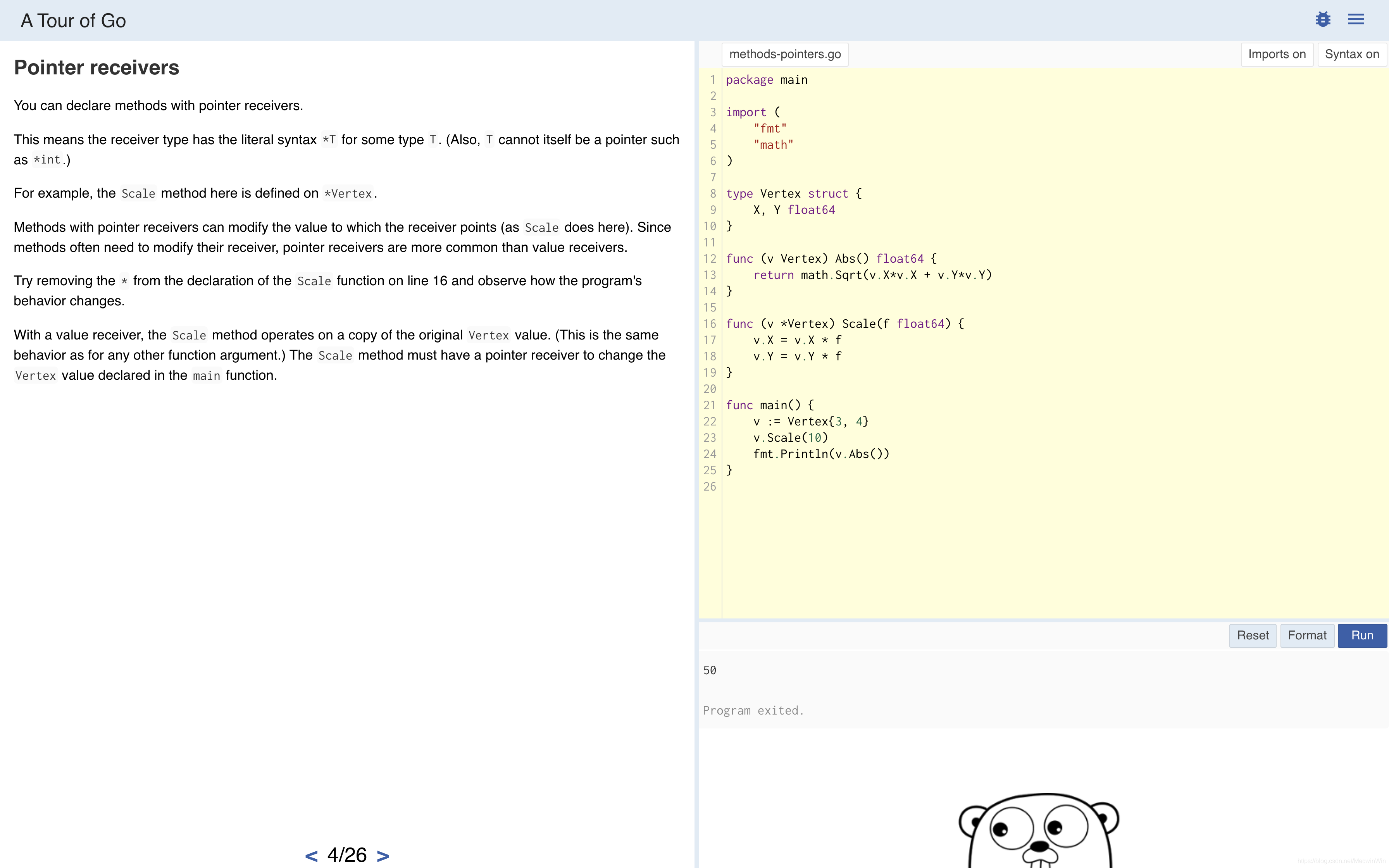
Task: Toggle the Imports on setting
Action: tap(1277, 55)
